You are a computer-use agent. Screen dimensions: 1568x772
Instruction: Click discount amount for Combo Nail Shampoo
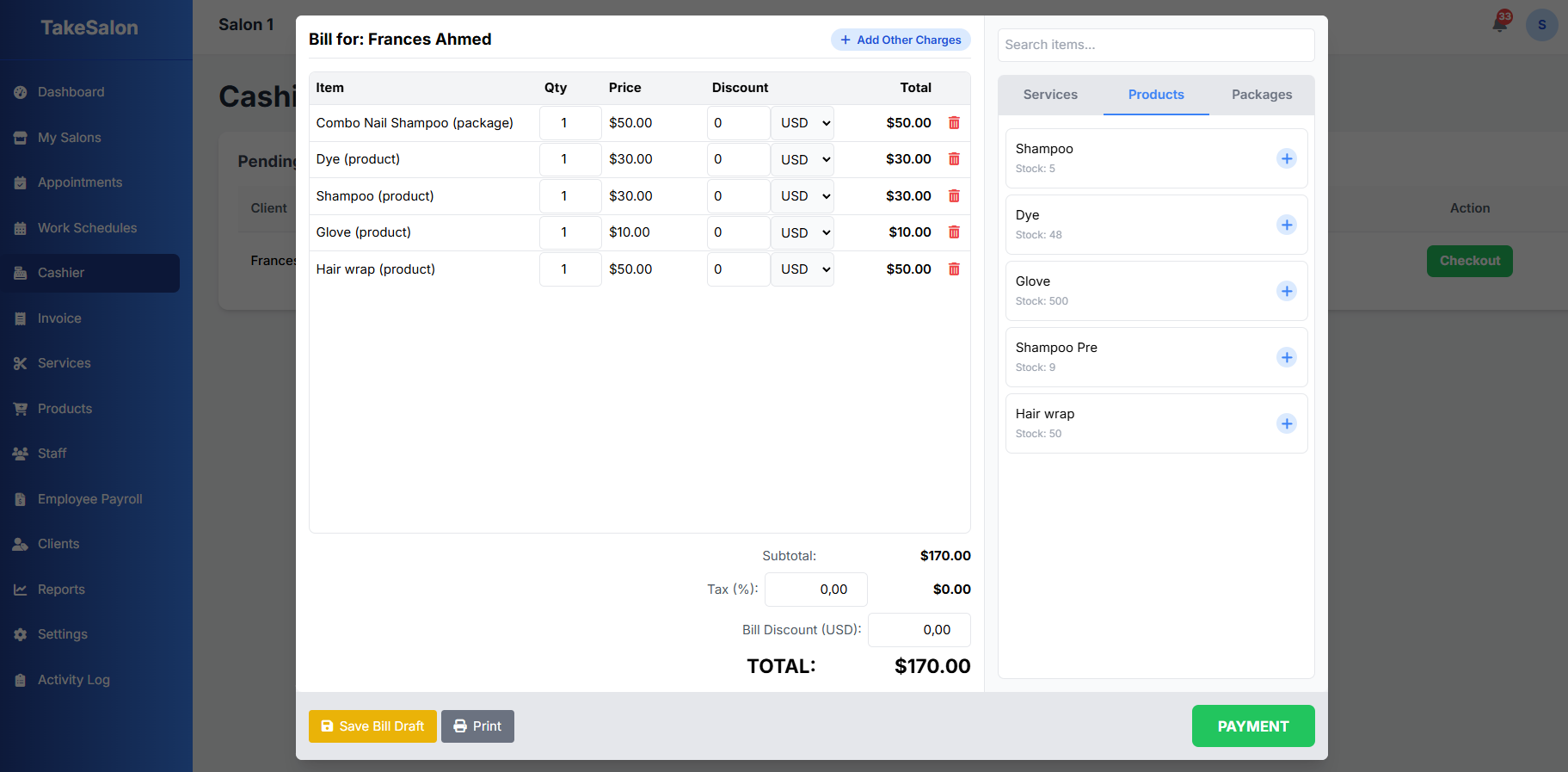coord(738,123)
